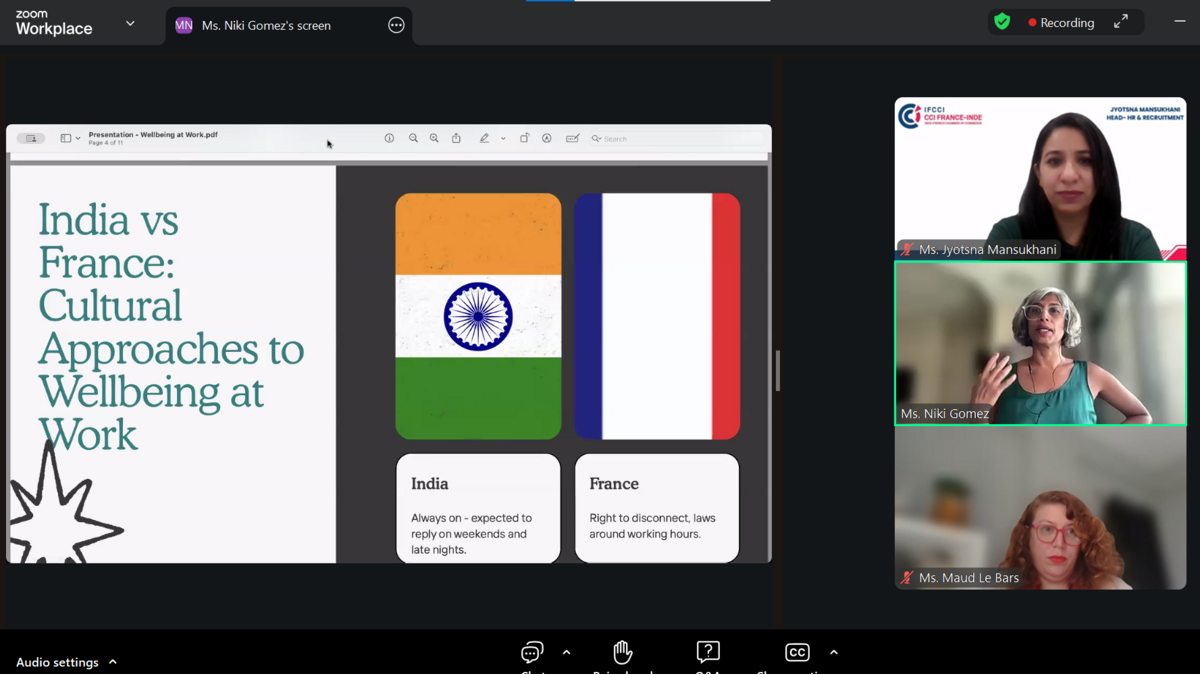
Task: Select Ms. Maud Le Bars video tile
Action: [x=1040, y=508]
